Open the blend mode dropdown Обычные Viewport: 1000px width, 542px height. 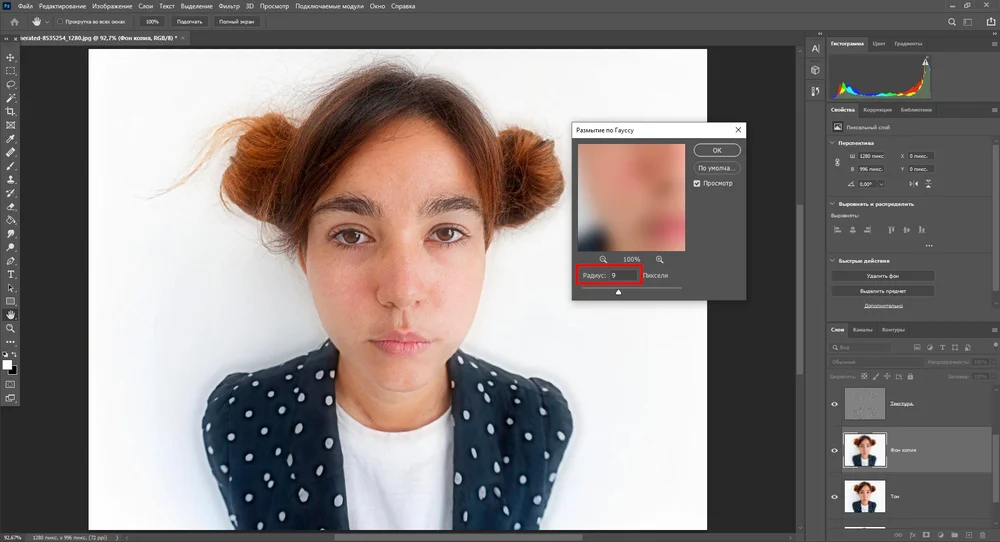tap(875, 362)
